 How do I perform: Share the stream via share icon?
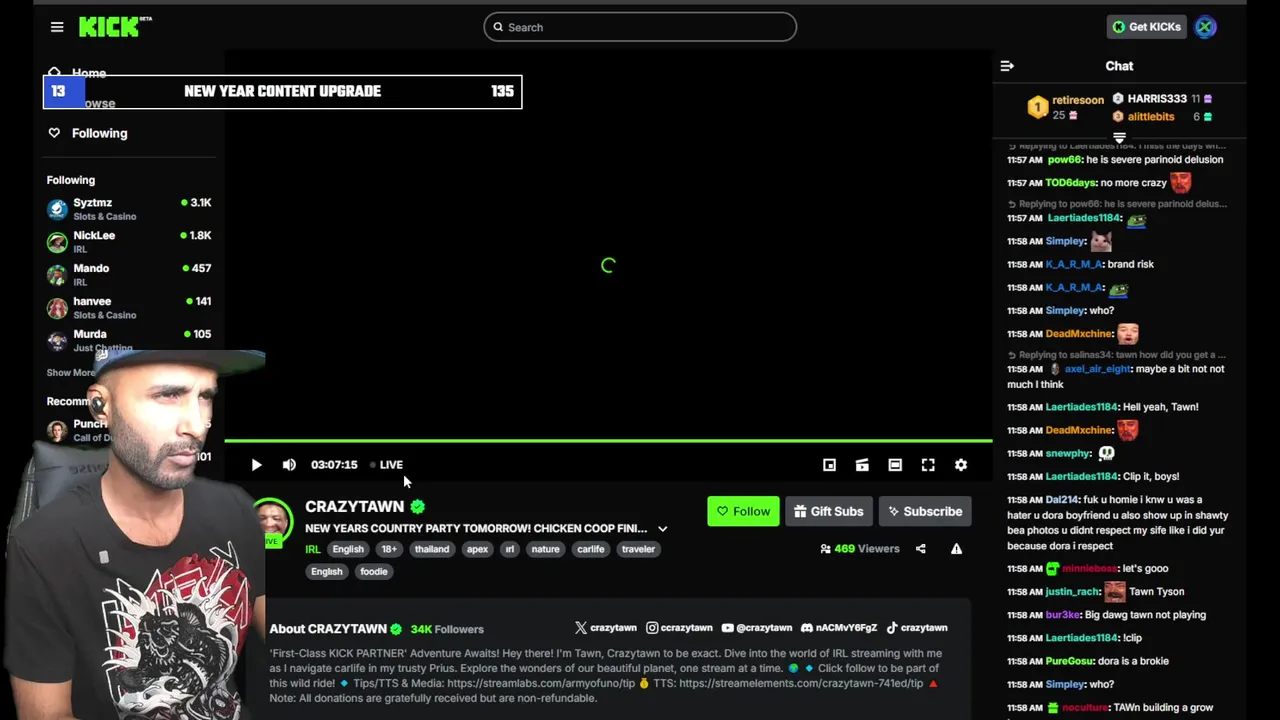(920, 549)
